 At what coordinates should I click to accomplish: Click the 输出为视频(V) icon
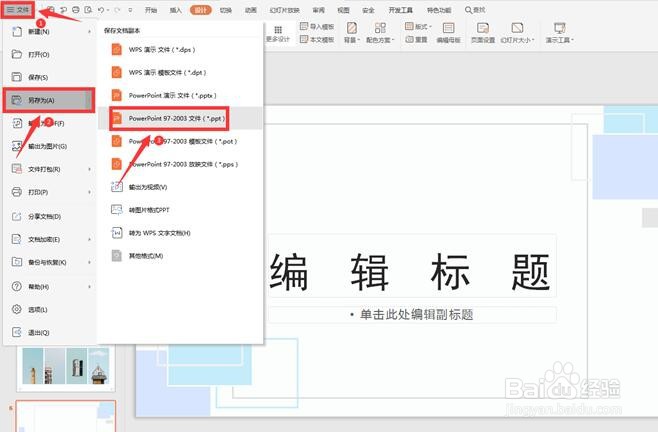pyautogui.click(x=117, y=187)
